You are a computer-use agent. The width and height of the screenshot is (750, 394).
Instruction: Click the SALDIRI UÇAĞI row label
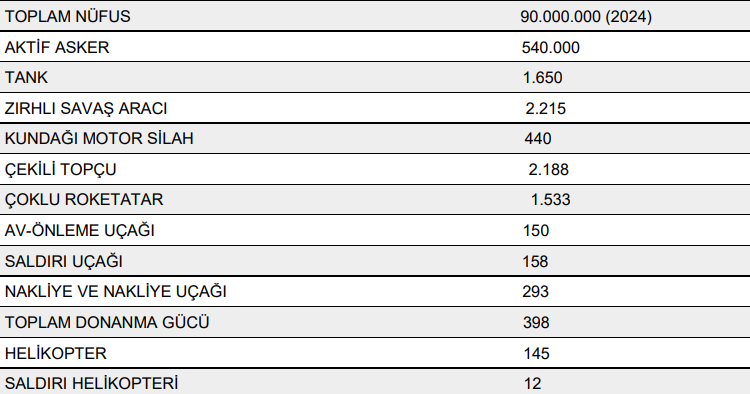(64, 262)
